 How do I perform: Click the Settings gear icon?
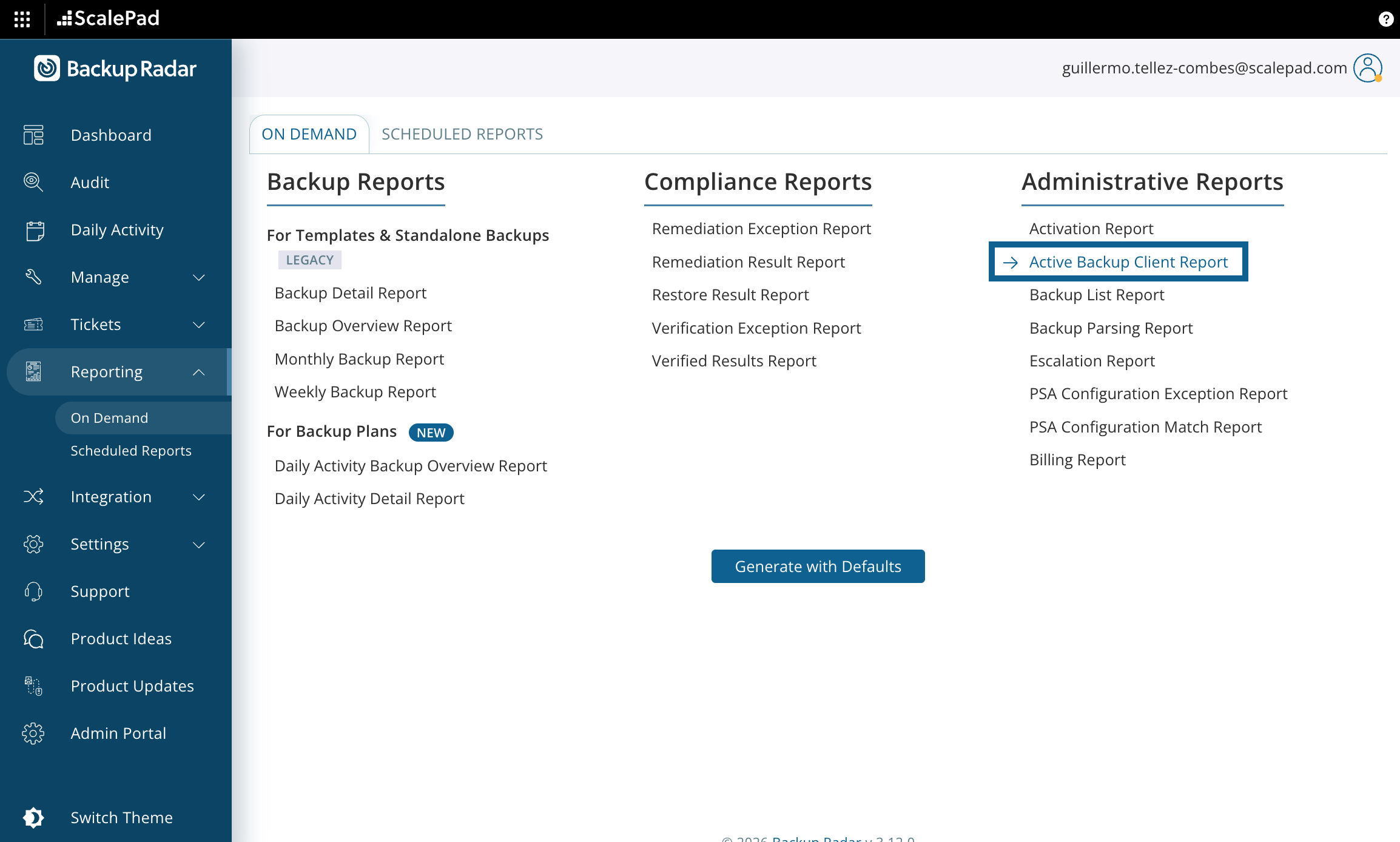coord(33,544)
